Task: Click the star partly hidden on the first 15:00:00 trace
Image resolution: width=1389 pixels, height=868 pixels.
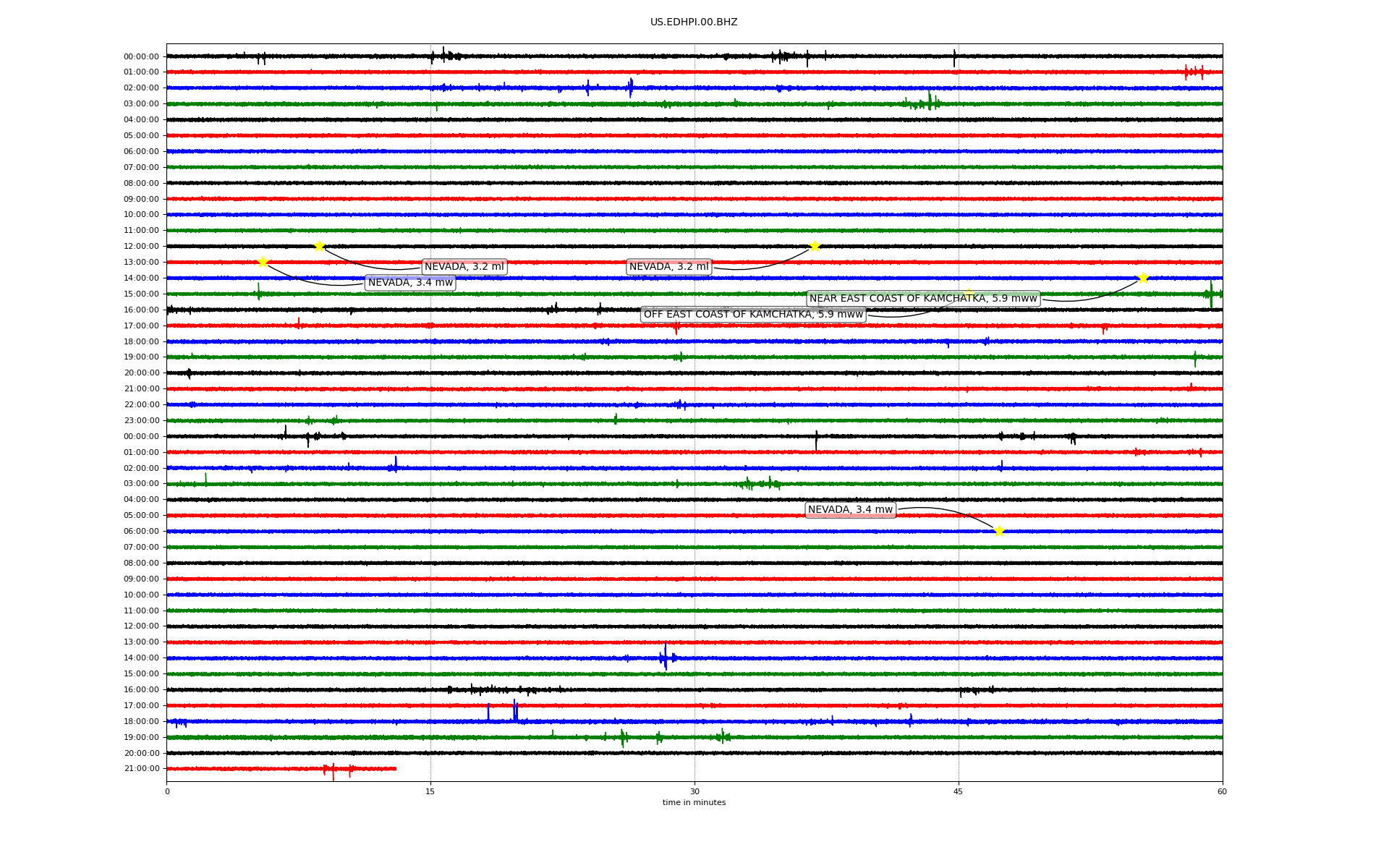Action: click(x=969, y=293)
